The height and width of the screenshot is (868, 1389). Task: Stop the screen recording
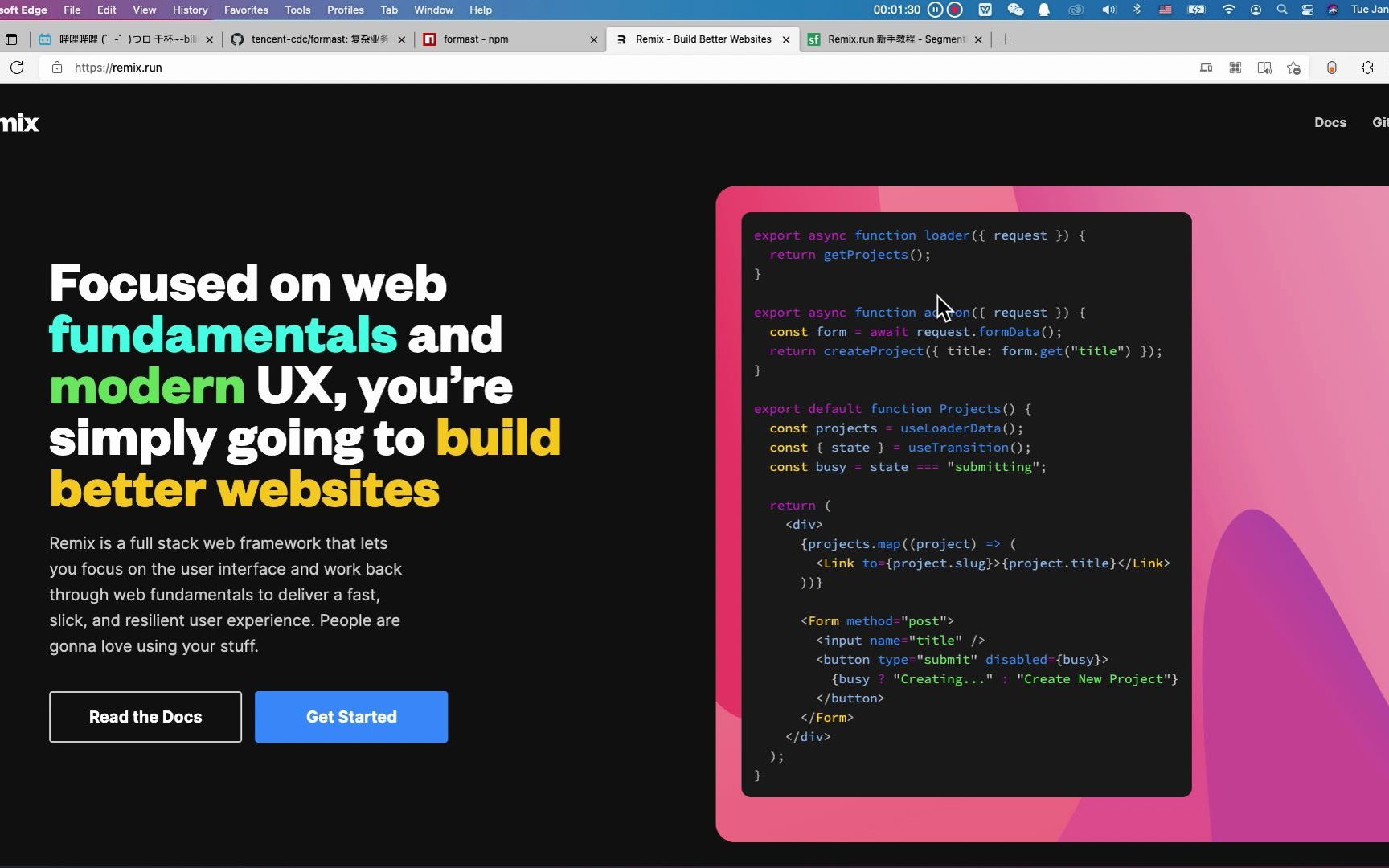[x=955, y=10]
